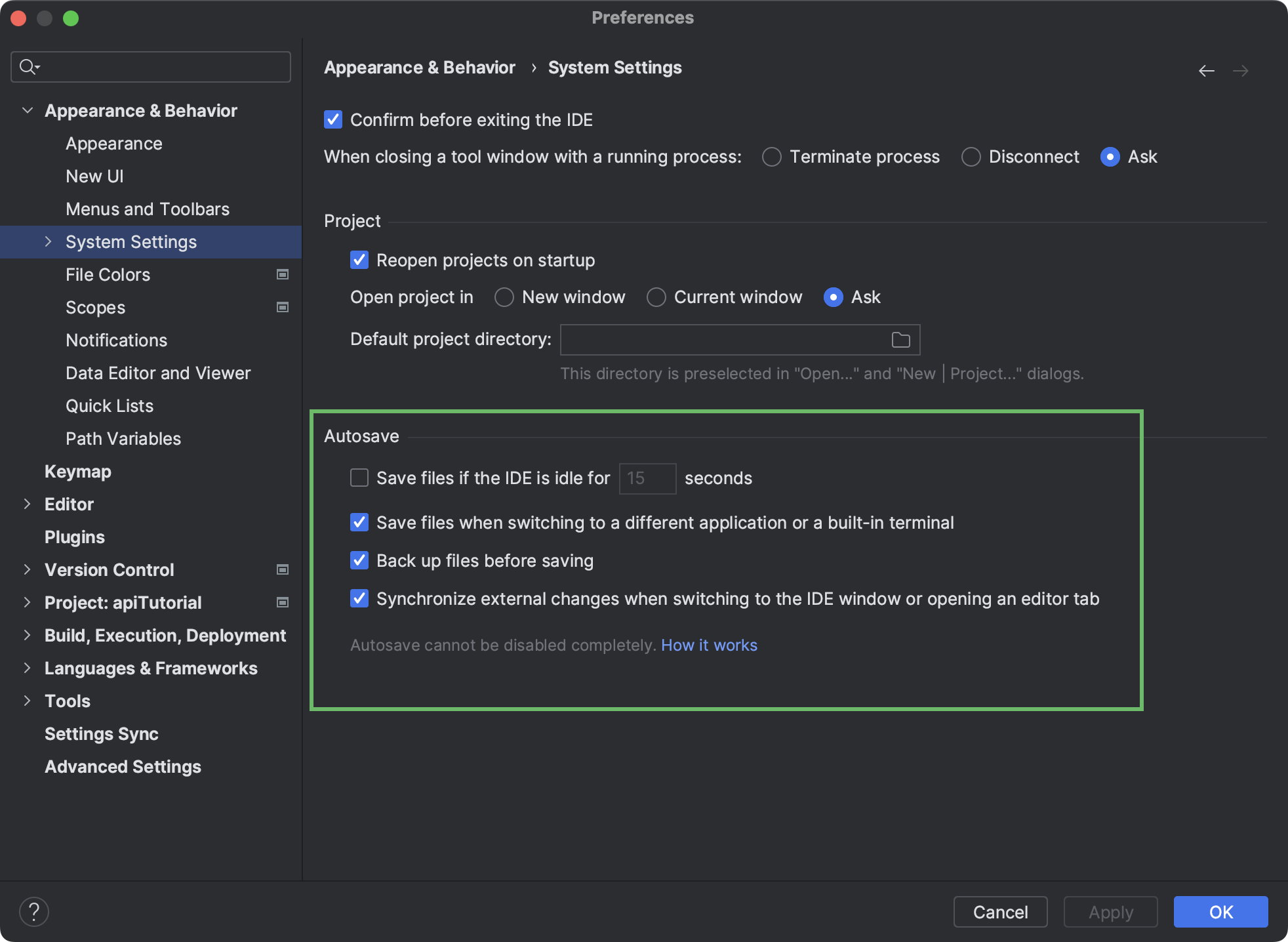
Task: Disable Back up files before saving
Action: click(359, 560)
